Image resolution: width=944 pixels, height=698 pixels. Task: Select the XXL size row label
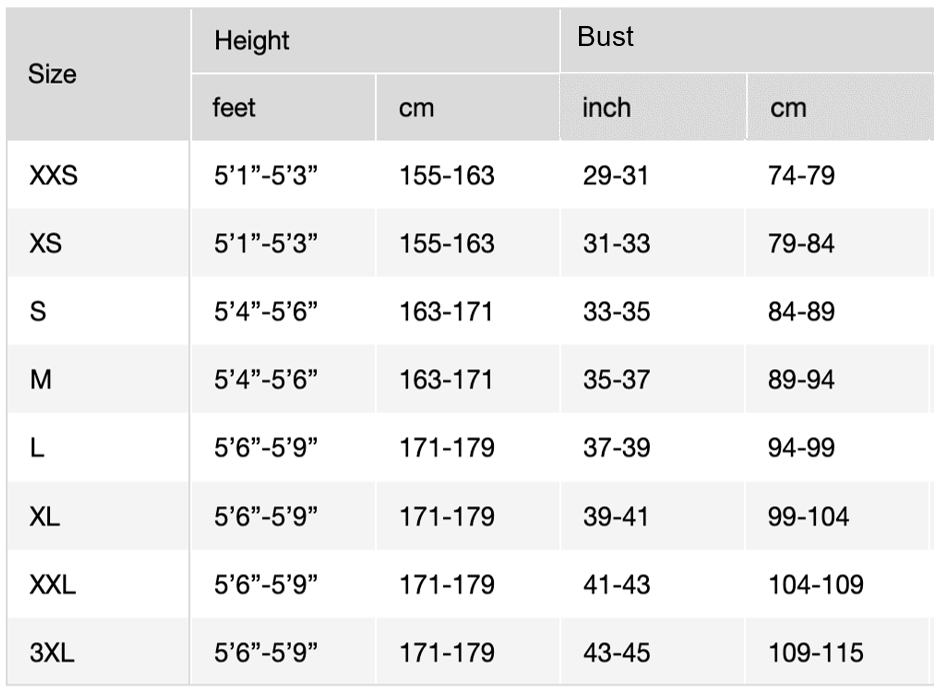[x=53, y=584]
